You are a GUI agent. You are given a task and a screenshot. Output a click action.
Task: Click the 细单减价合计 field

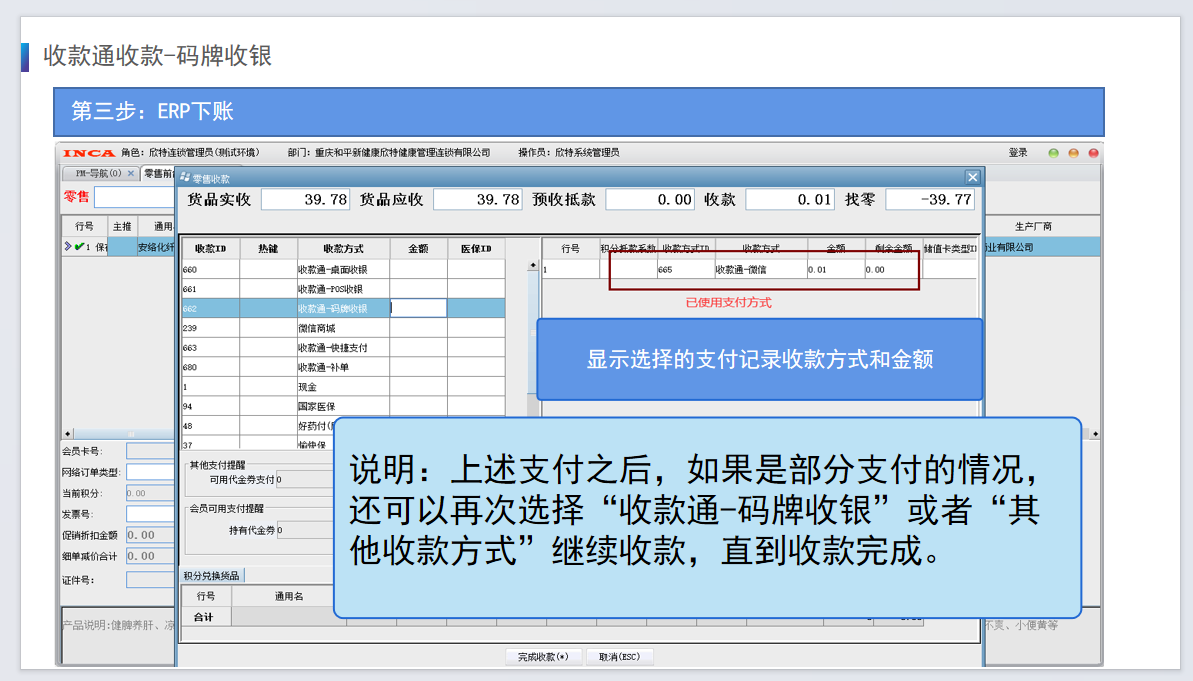click(150, 556)
